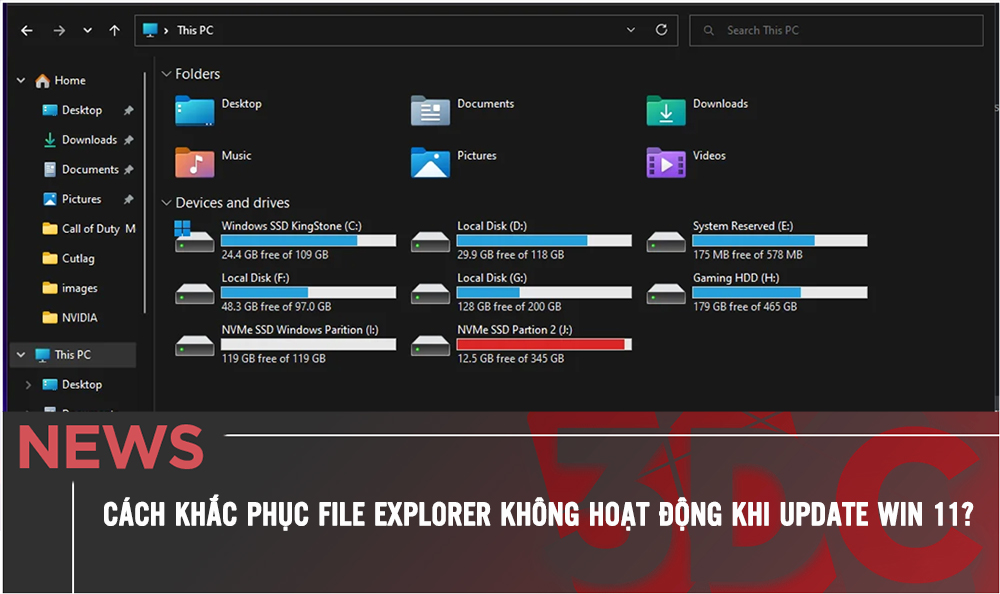
Task: Select Windows SSD KingStone (C:) drive icon
Action: click(x=195, y=237)
